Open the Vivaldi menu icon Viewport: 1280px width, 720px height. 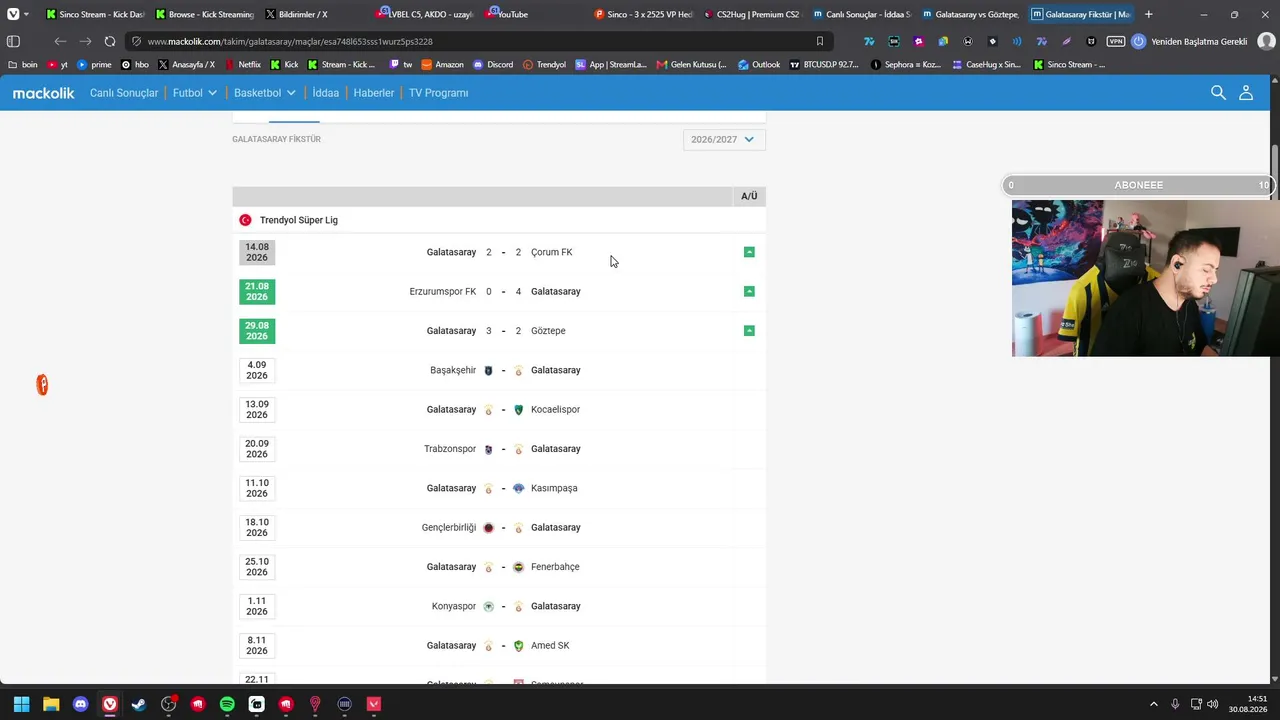[13, 14]
